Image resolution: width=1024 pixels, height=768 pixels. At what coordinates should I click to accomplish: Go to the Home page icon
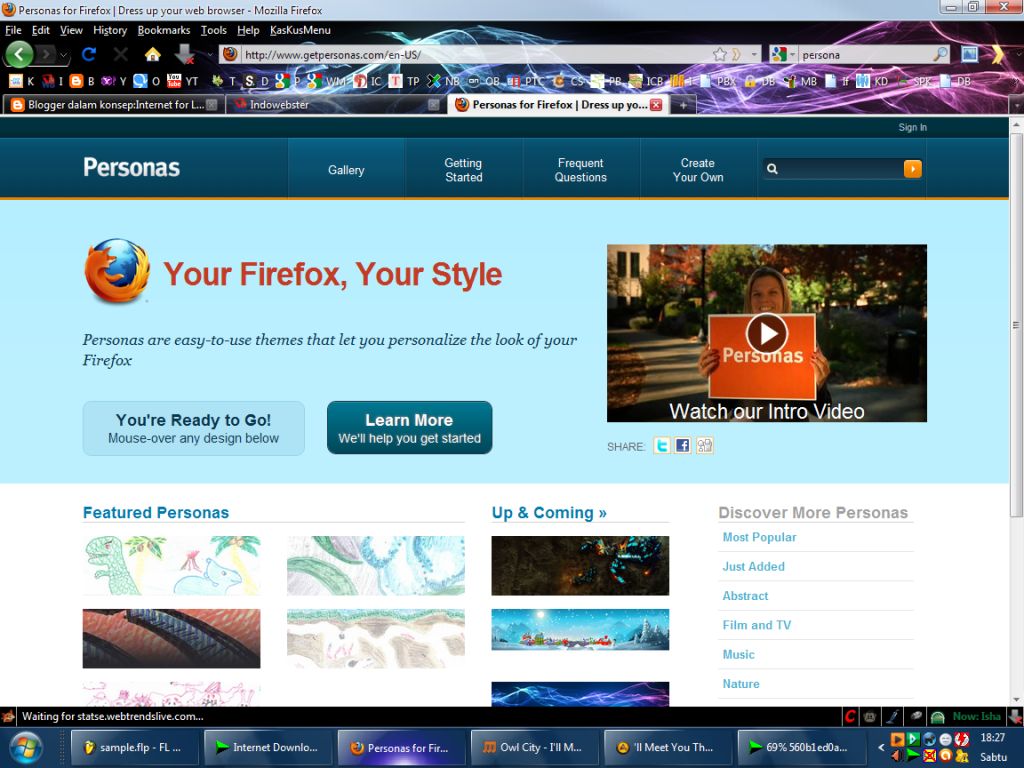(x=153, y=54)
